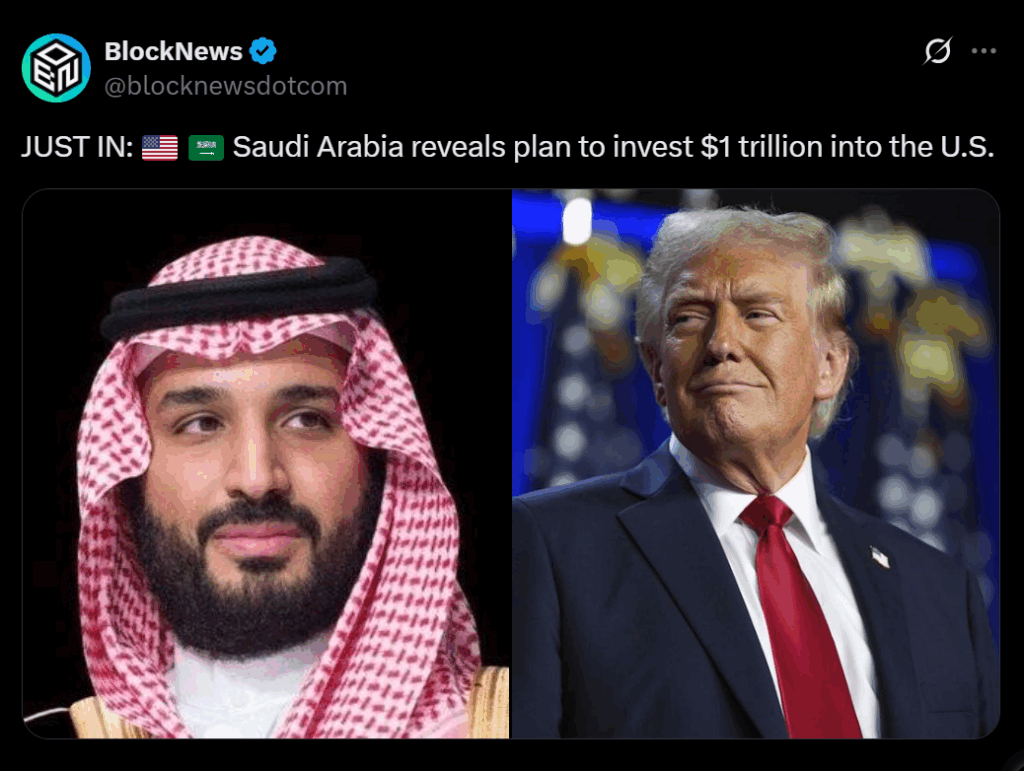Visit the @blocknewsdotcom handle link

click(x=226, y=86)
